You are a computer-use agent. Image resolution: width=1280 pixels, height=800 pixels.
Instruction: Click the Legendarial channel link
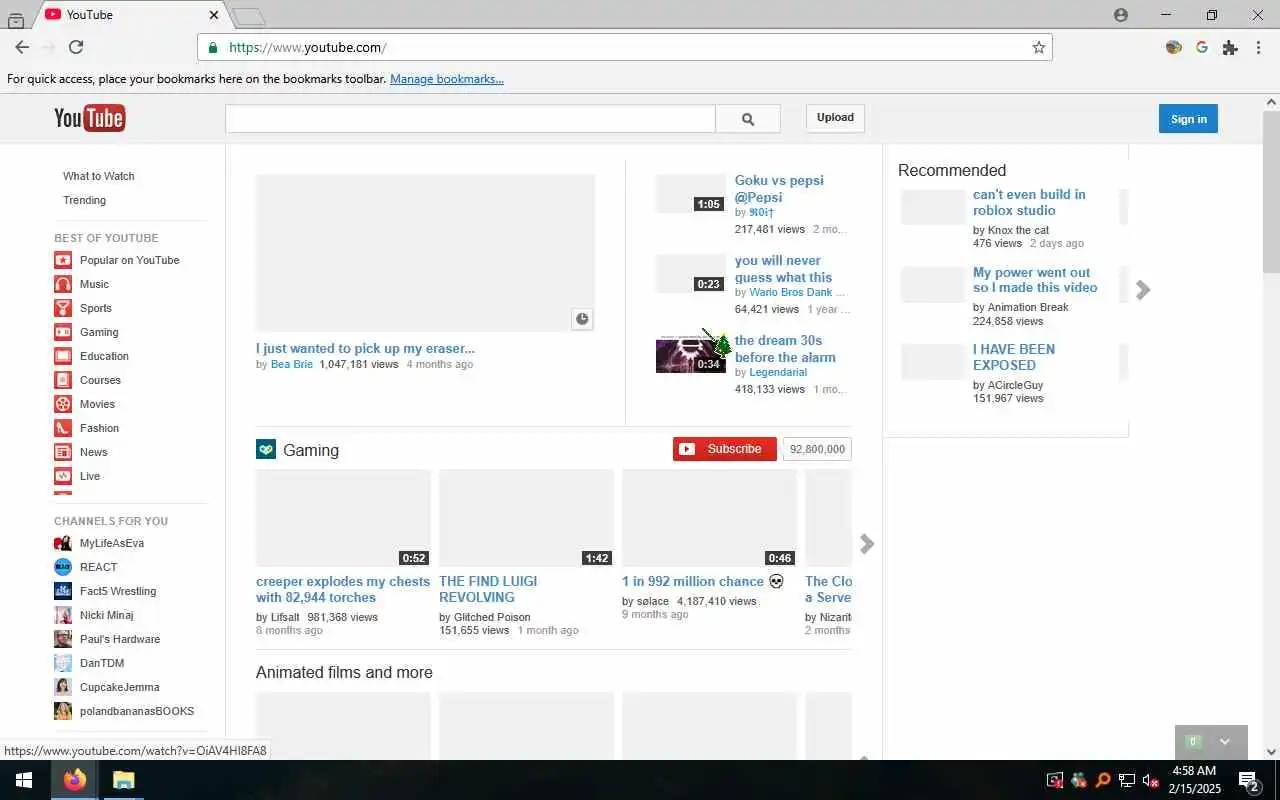778,373
